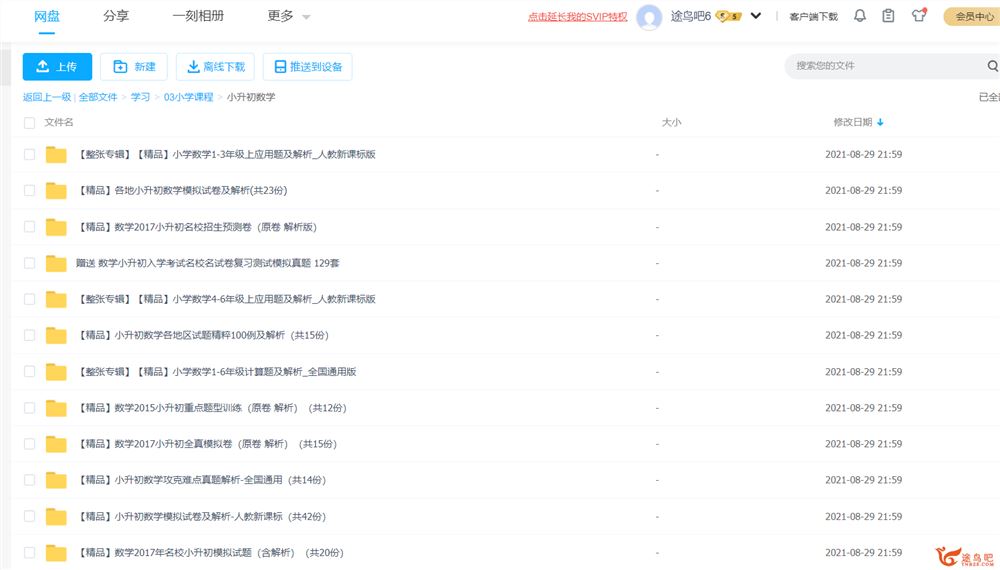Check the box for 数学2017小升初名校招生预测卷
Viewport: 1000px width, 570px height.
coord(29,227)
